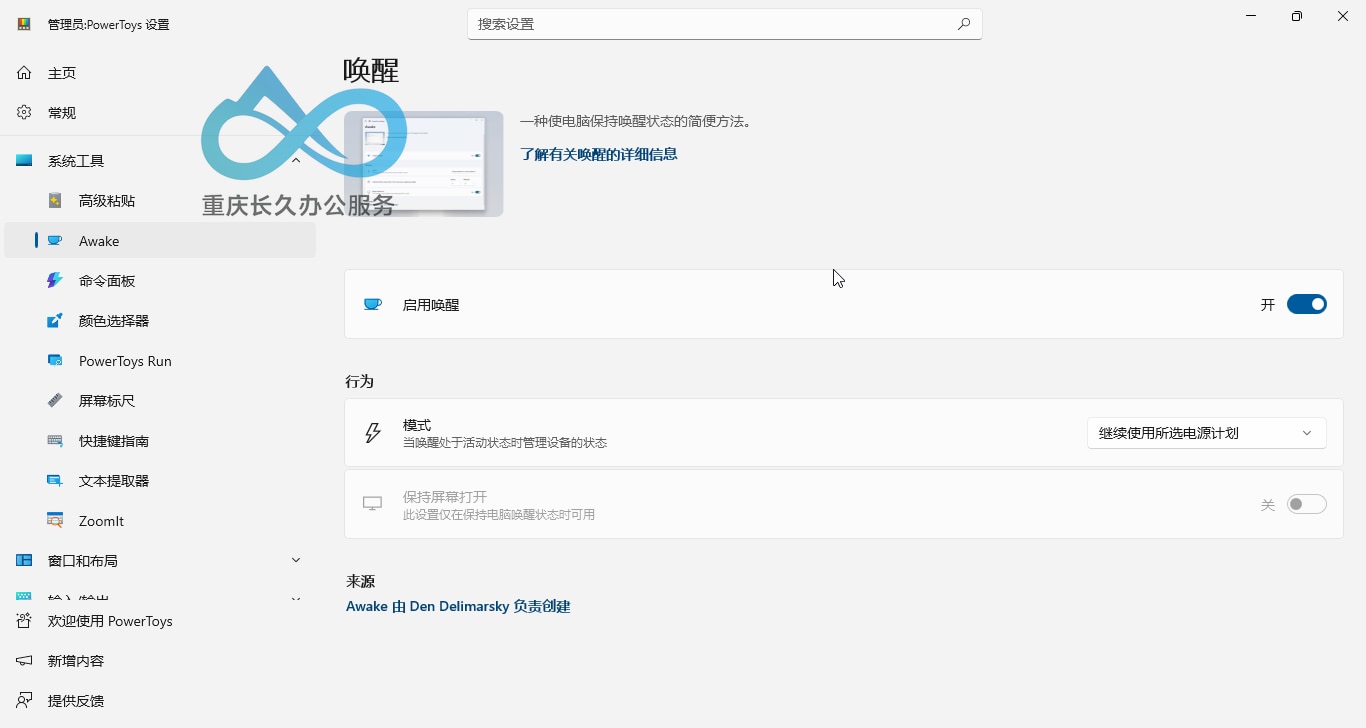1366x728 pixels.
Task: Click the 唤醒 preview image
Action: 424,164
